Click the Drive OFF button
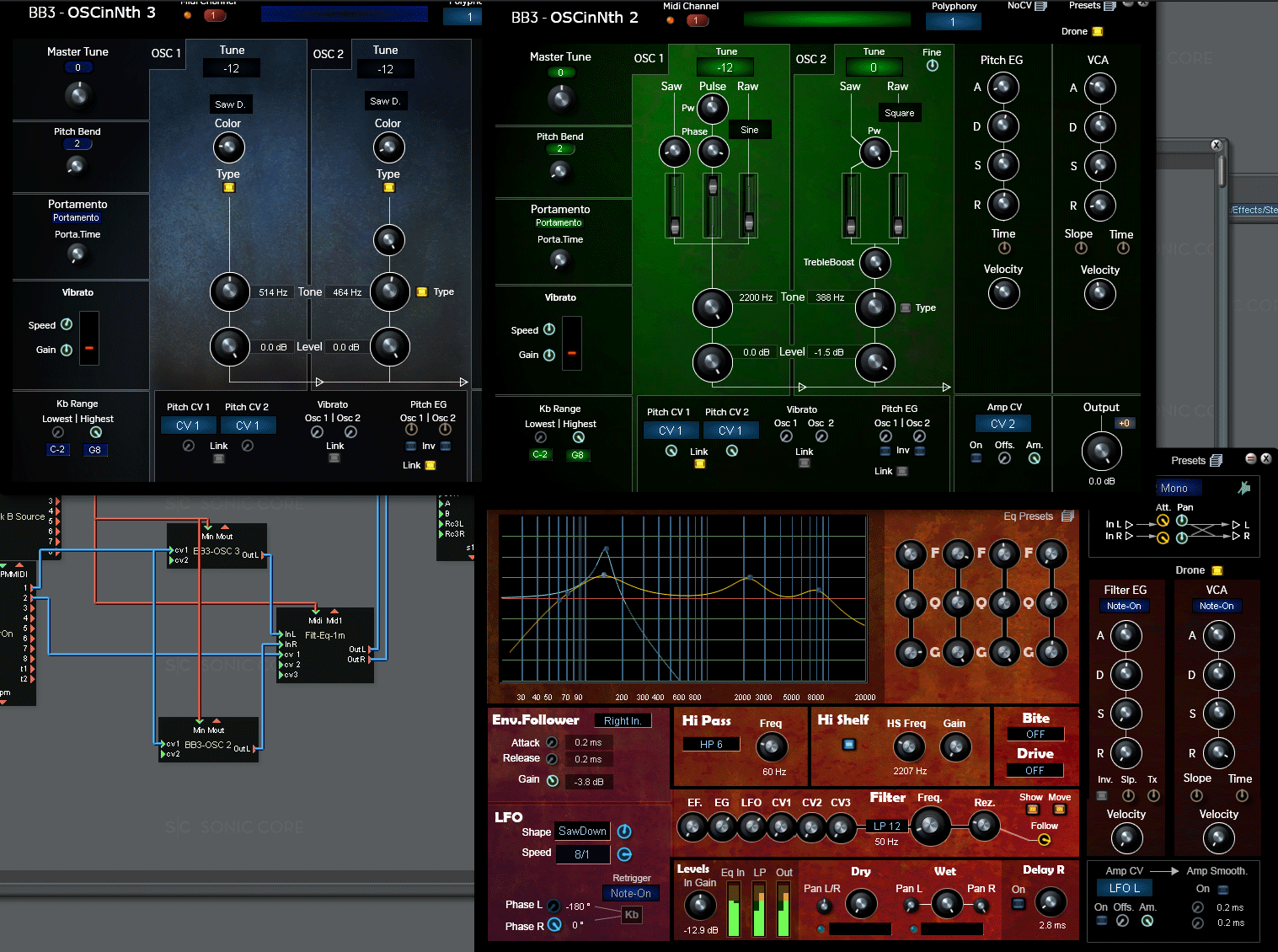The width and height of the screenshot is (1278, 952). pyautogui.click(x=1035, y=770)
